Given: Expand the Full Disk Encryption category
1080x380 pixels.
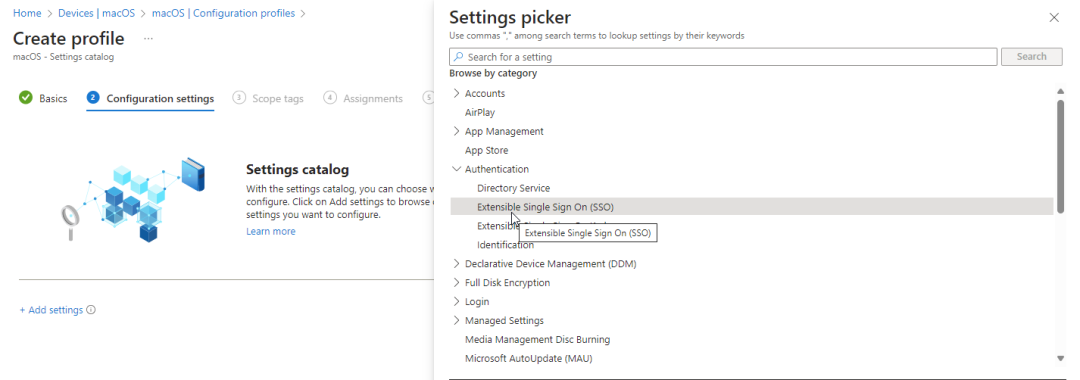Looking at the screenshot, I should [x=457, y=282].
